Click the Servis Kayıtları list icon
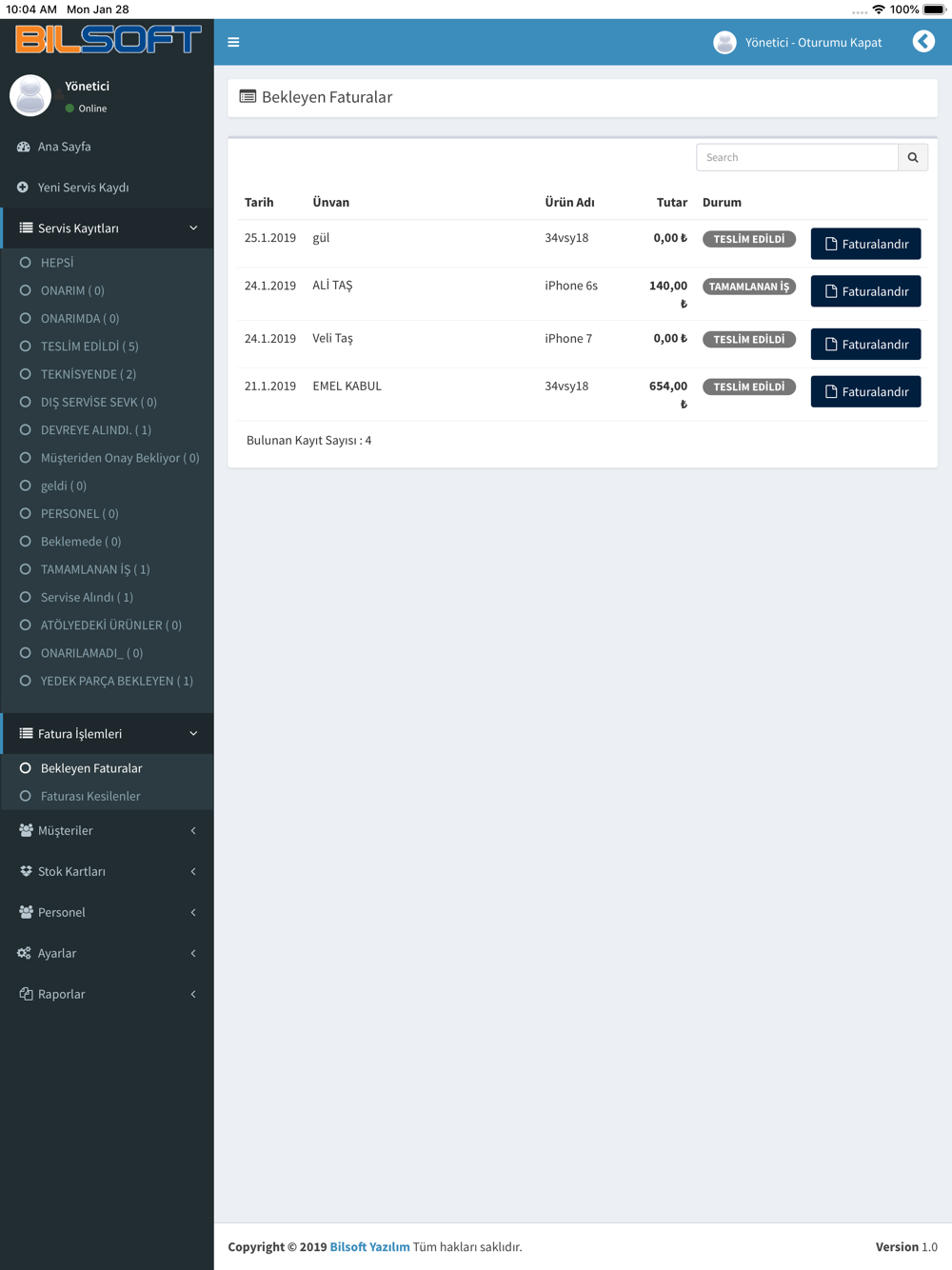The height and width of the screenshot is (1270, 952). pyautogui.click(x=26, y=228)
